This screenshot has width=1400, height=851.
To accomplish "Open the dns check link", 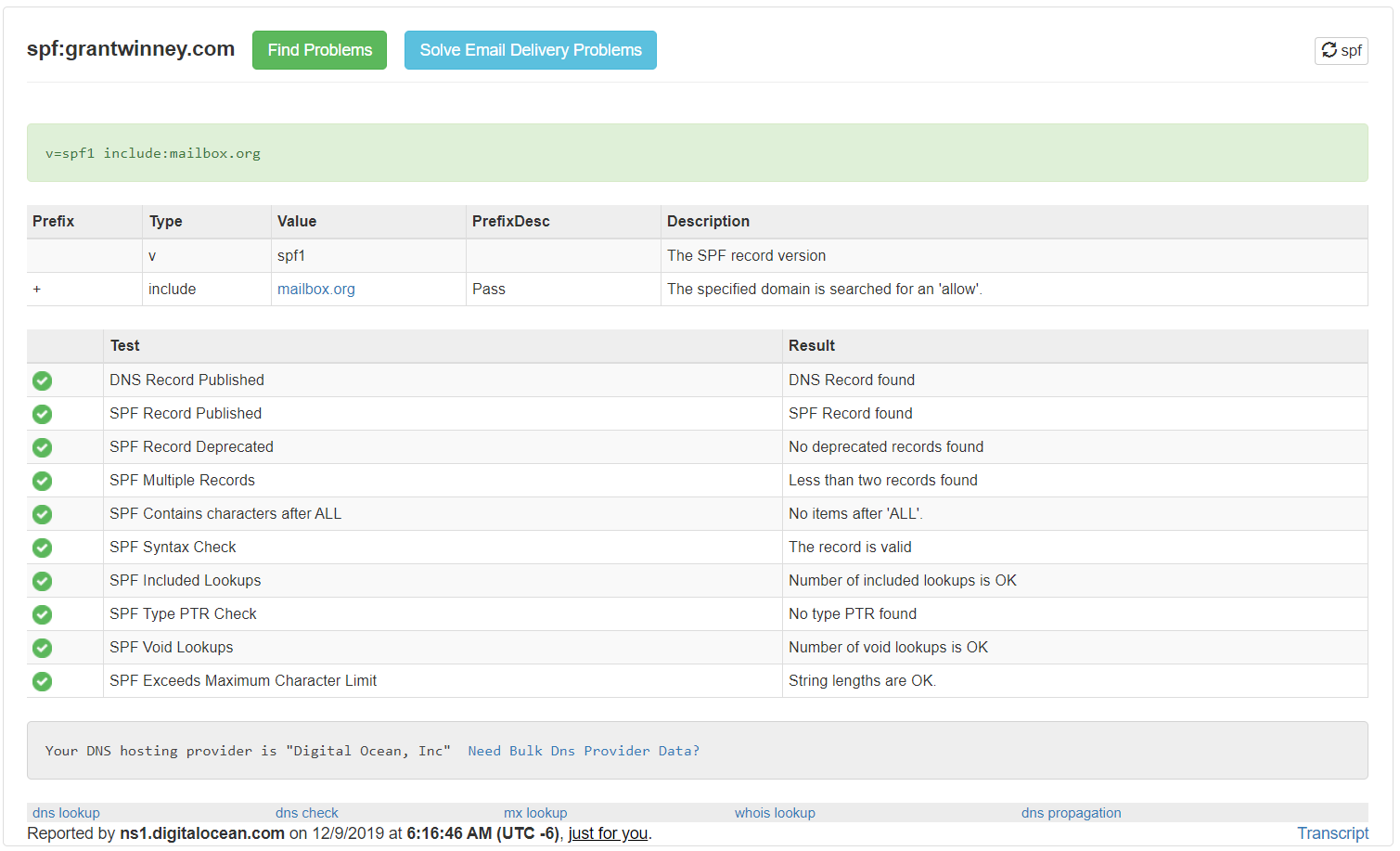I will tap(306, 813).
